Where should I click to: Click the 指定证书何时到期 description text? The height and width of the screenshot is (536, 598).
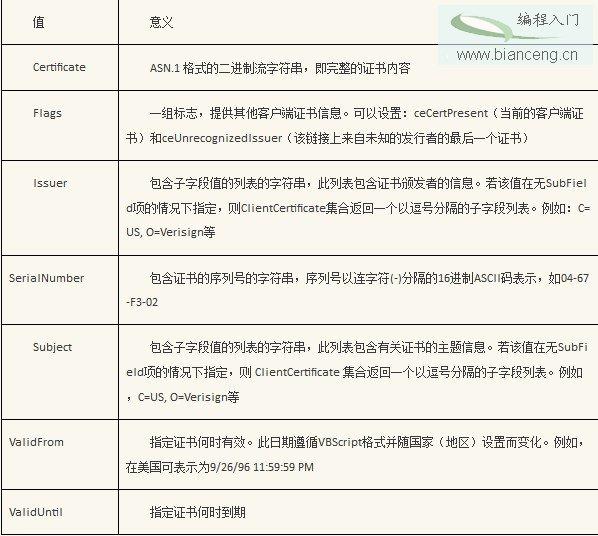197,512
